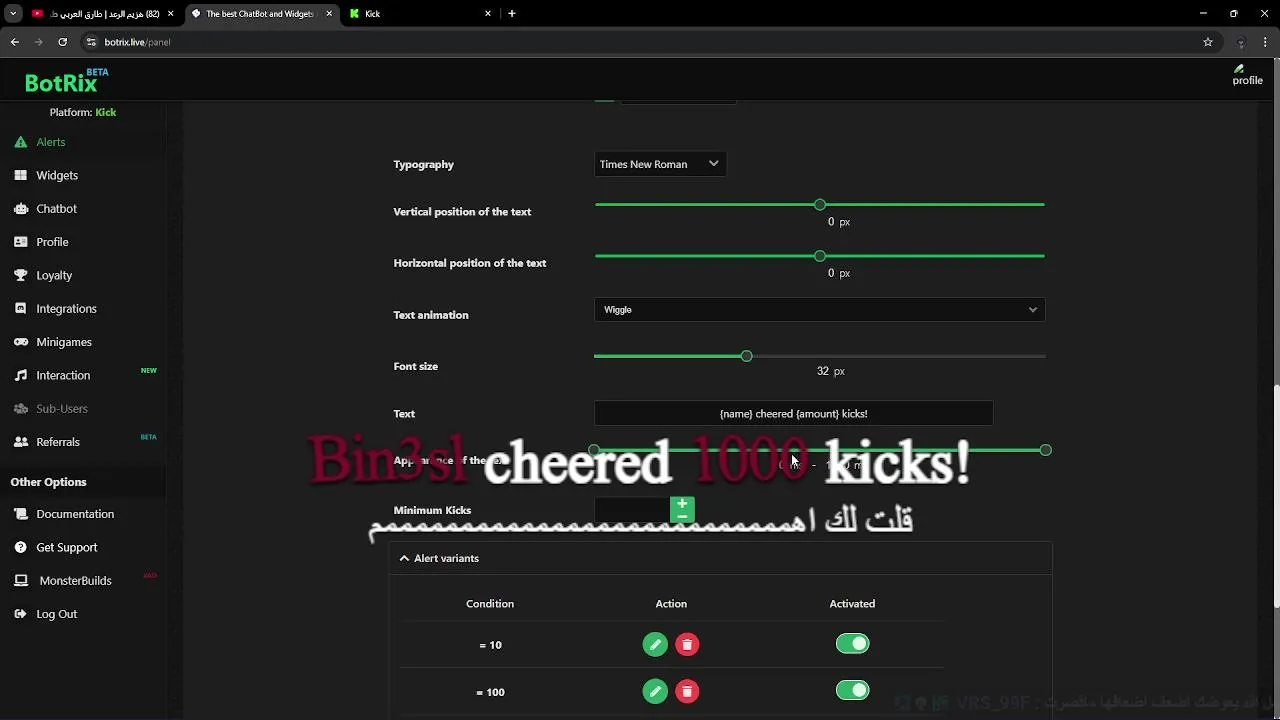Screen dimensions: 1280x720
Task: Adjust the horizontal text position slider
Action: click(820, 256)
